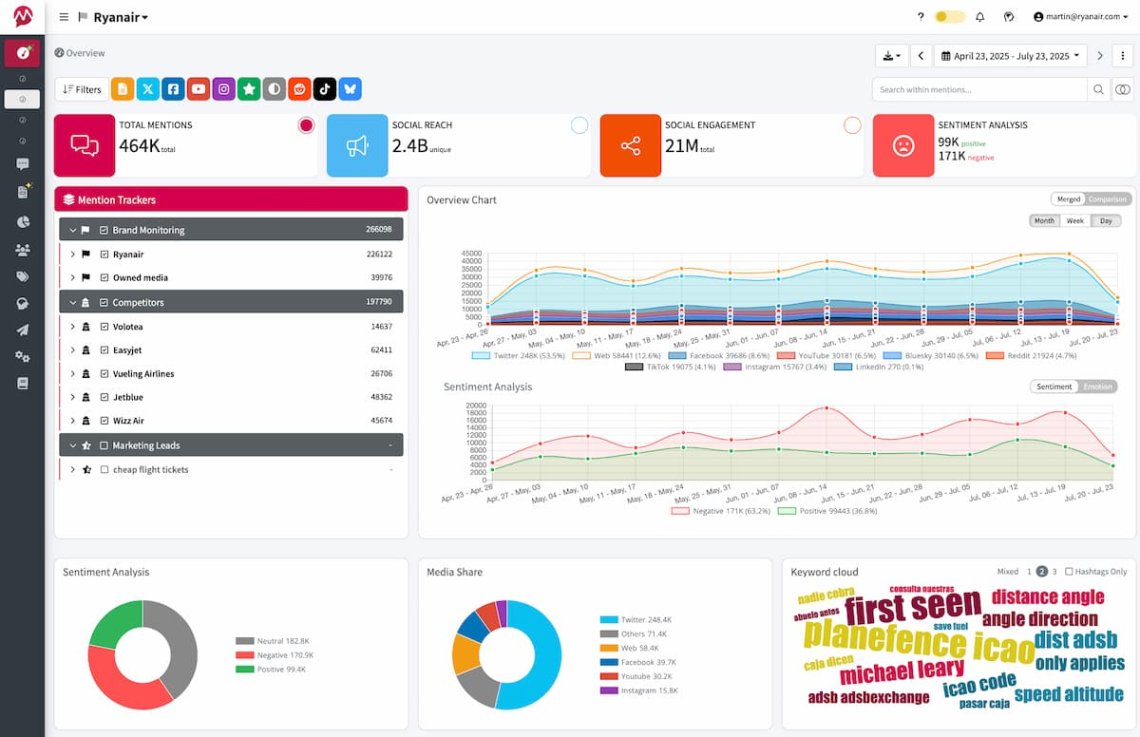Click the Twitter color swatch in chart legend
Image resolution: width=1140 pixels, height=737 pixels.
[480, 356]
